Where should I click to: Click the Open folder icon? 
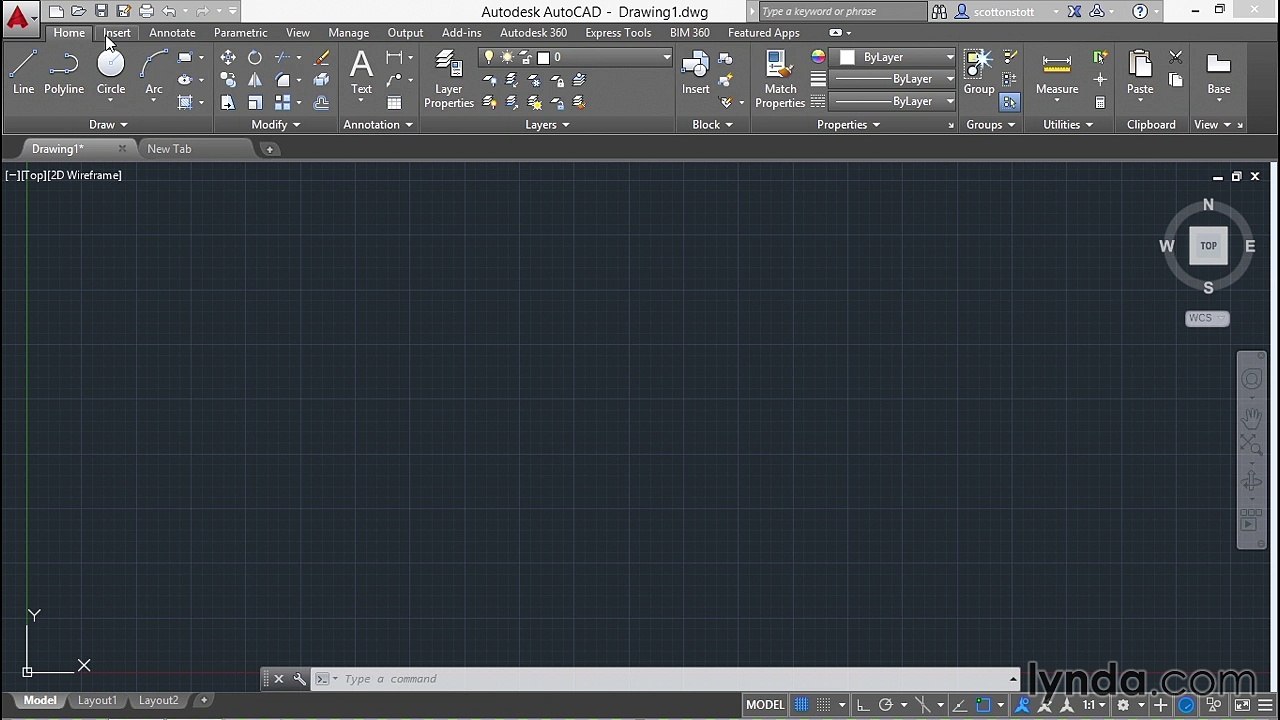pos(78,11)
